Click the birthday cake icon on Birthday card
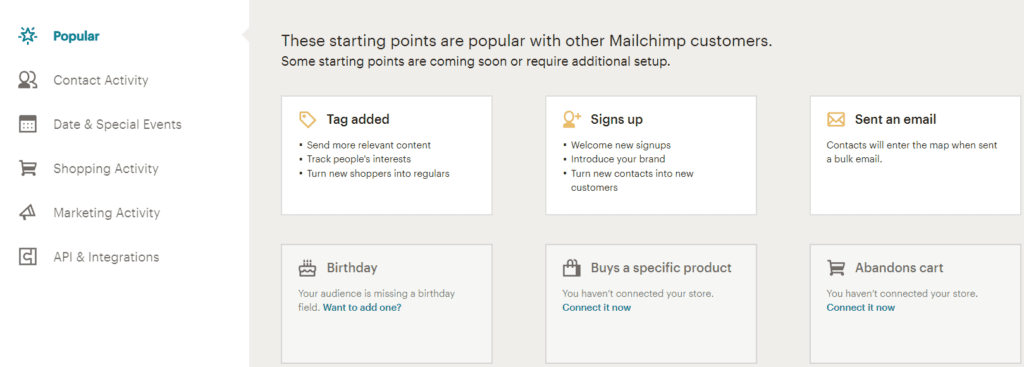The height and width of the screenshot is (367, 1024). coord(307,268)
